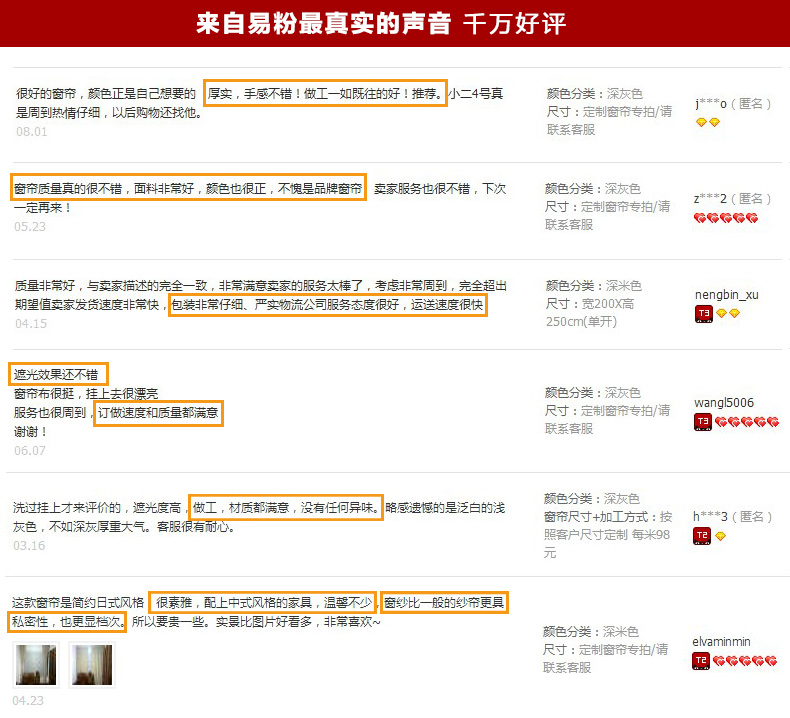790x718 pixels.
Task: Open reviewer j***o profile name
Action: (x=711, y=104)
